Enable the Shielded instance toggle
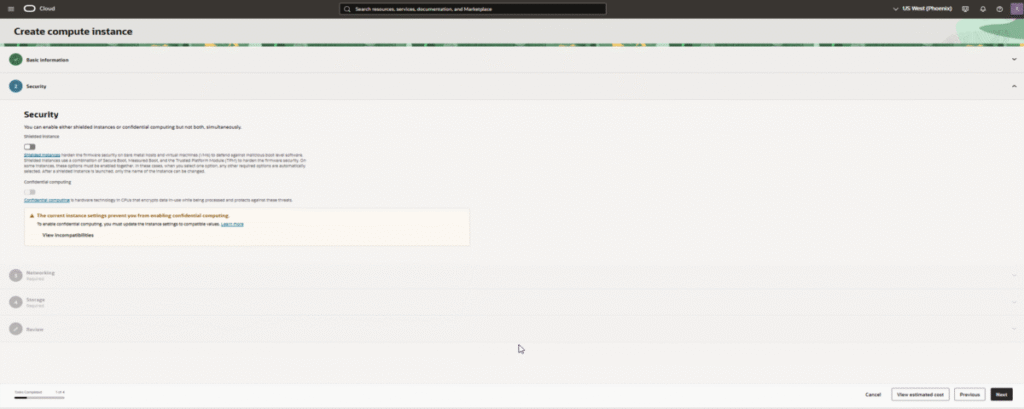Screen dimensions: 1024x409 pyautogui.click(x=30, y=147)
